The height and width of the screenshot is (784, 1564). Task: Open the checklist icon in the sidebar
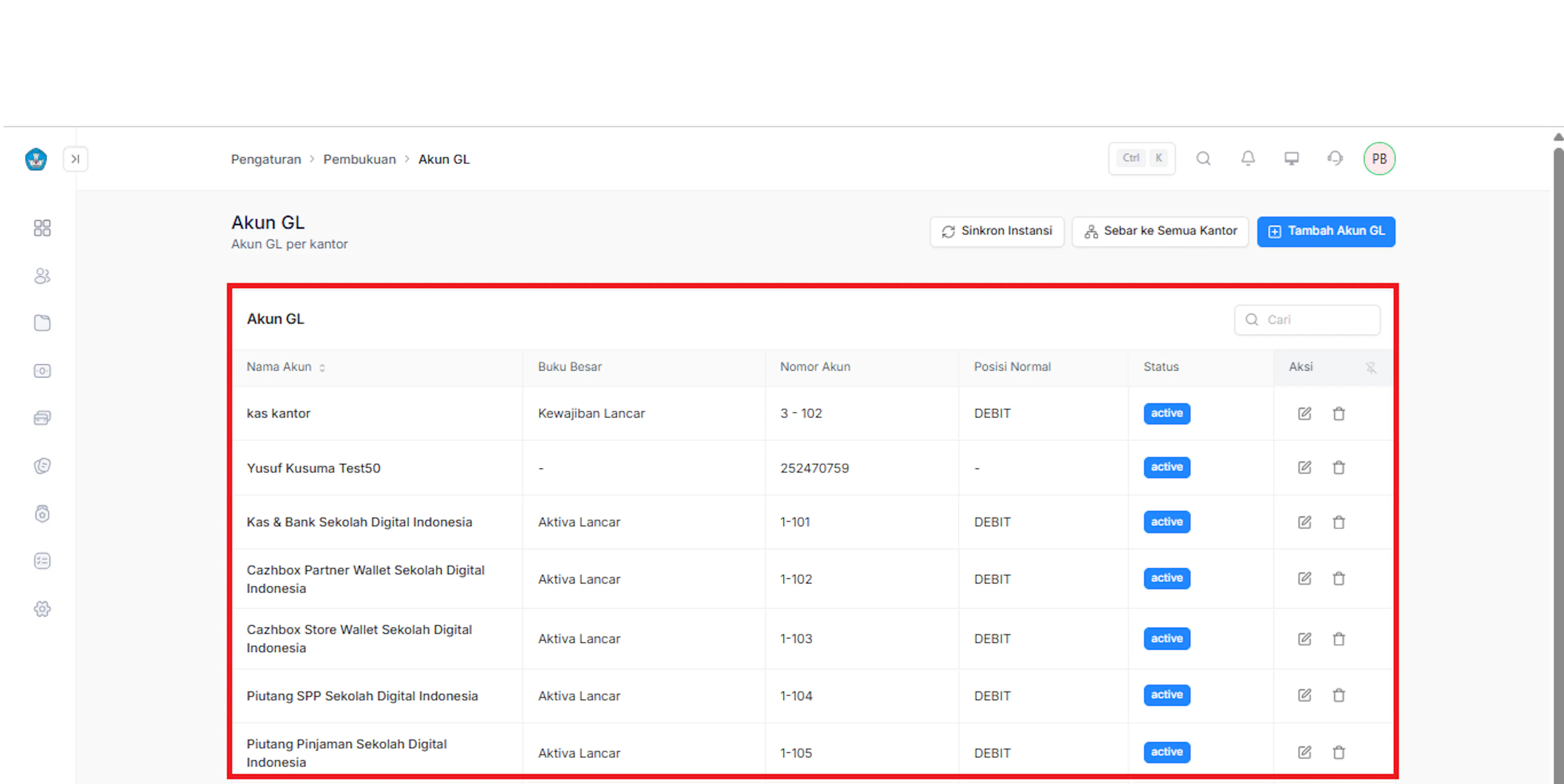click(x=42, y=561)
